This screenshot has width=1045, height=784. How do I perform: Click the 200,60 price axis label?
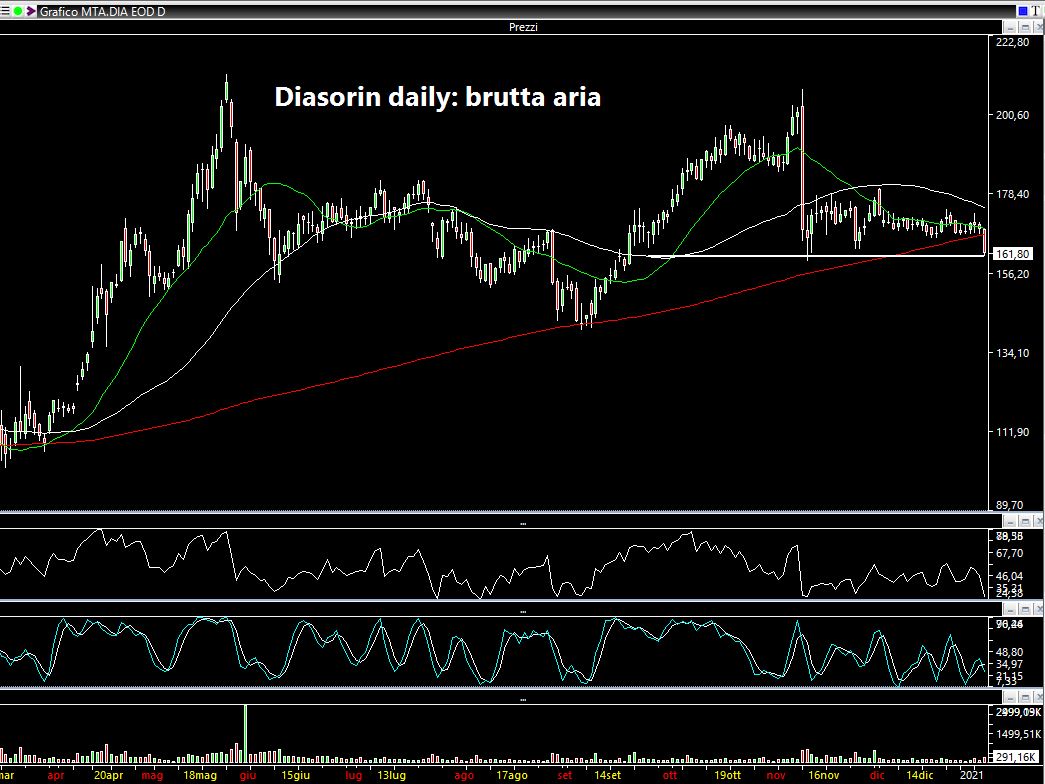click(1012, 115)
